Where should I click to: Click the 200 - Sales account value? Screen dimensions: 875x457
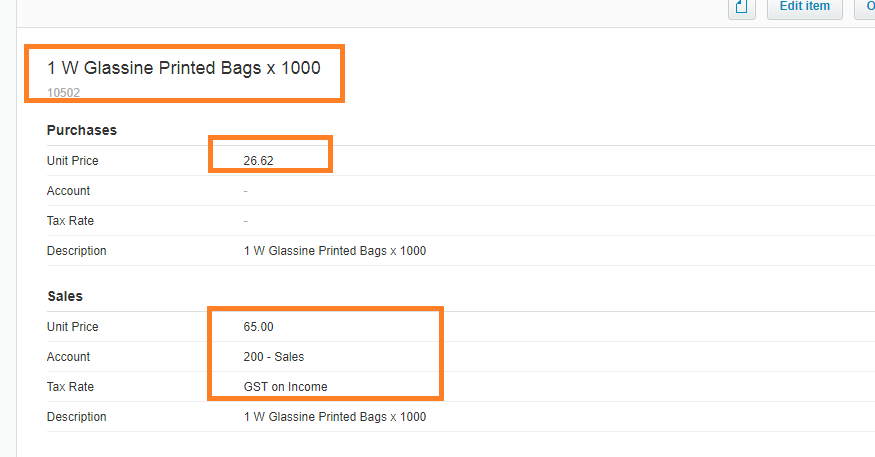(273, 357)
